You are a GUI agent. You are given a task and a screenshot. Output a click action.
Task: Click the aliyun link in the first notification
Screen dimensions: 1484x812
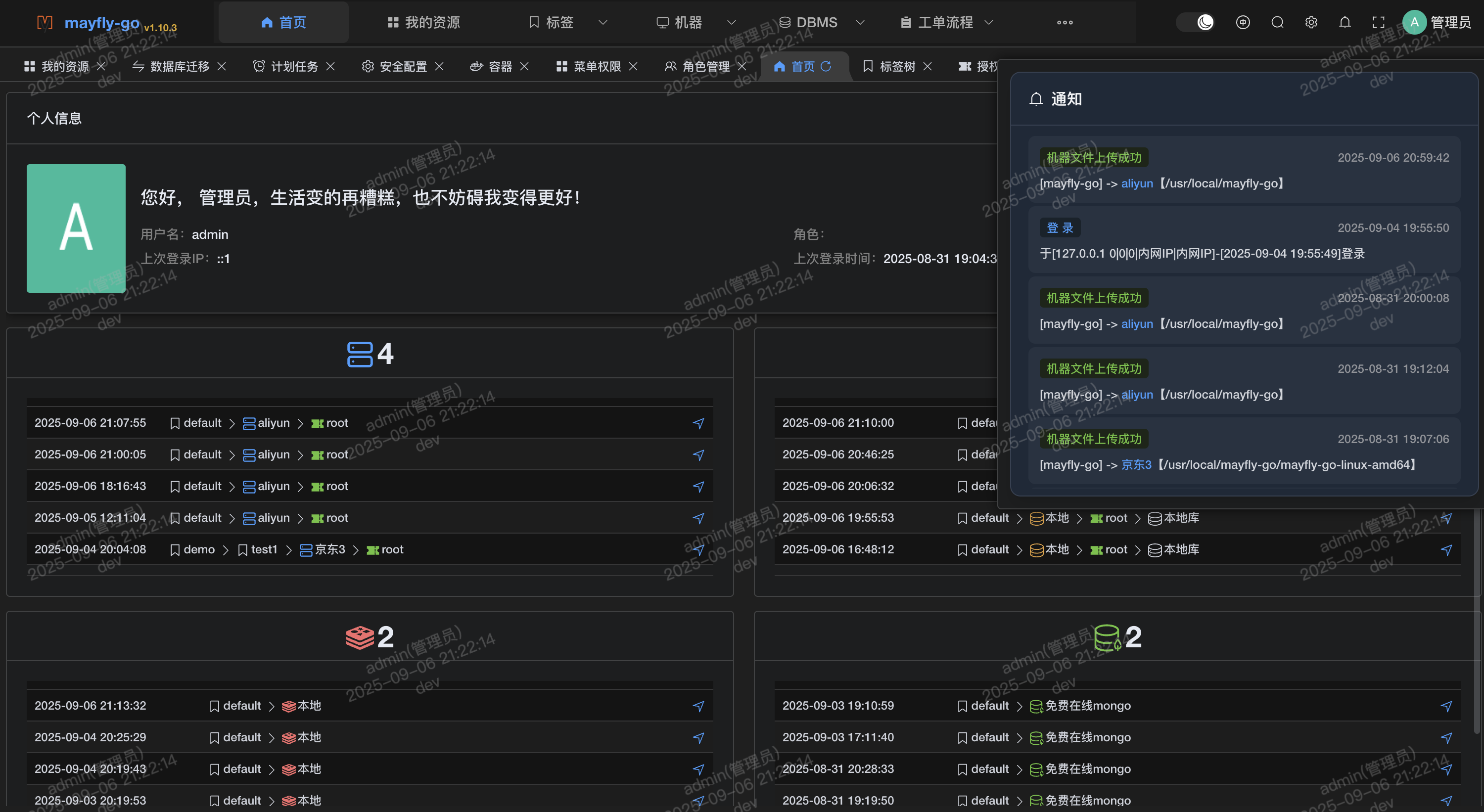(x=1137, y=183)
